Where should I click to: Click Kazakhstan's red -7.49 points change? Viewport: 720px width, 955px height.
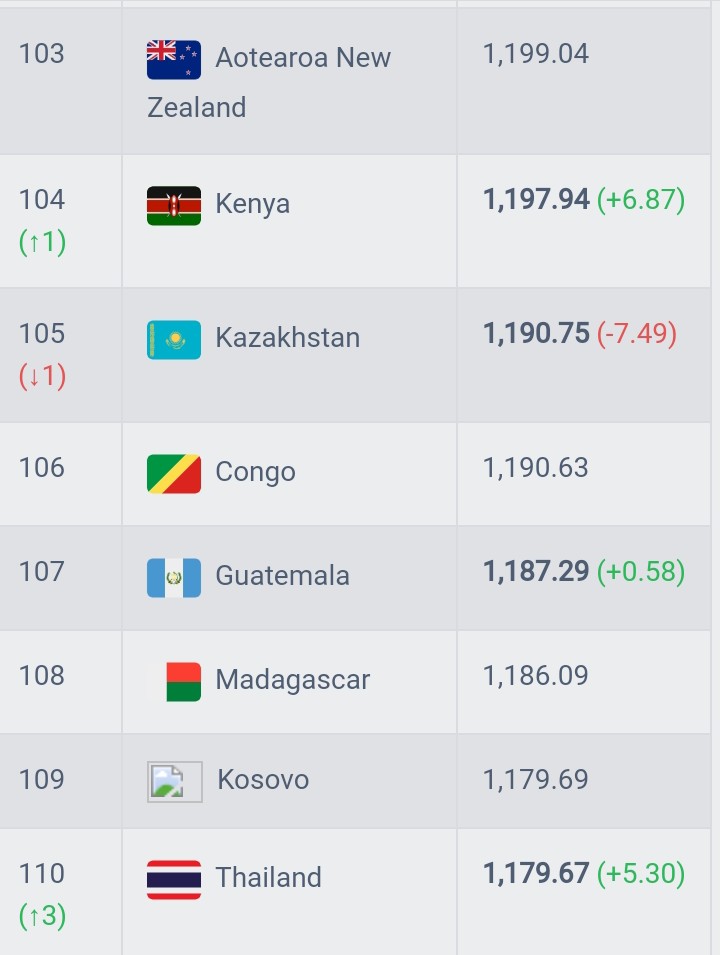pos(637,334)
